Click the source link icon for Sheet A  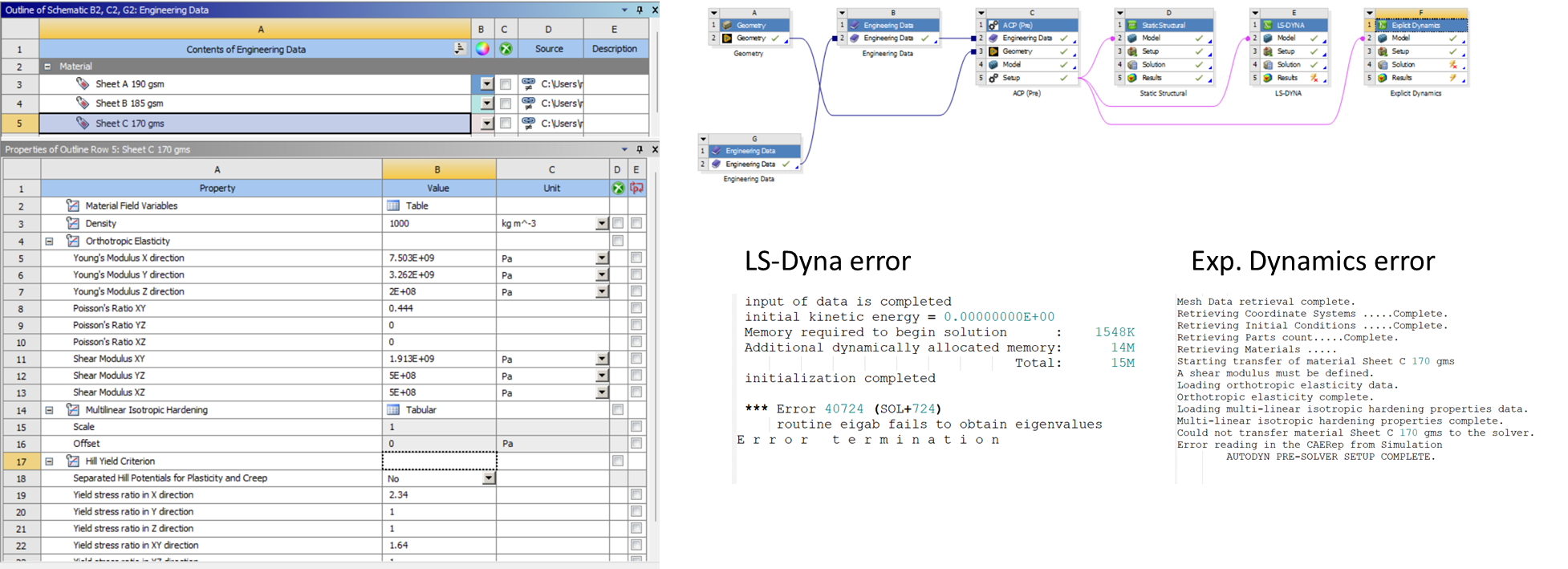tap(528, 83)
